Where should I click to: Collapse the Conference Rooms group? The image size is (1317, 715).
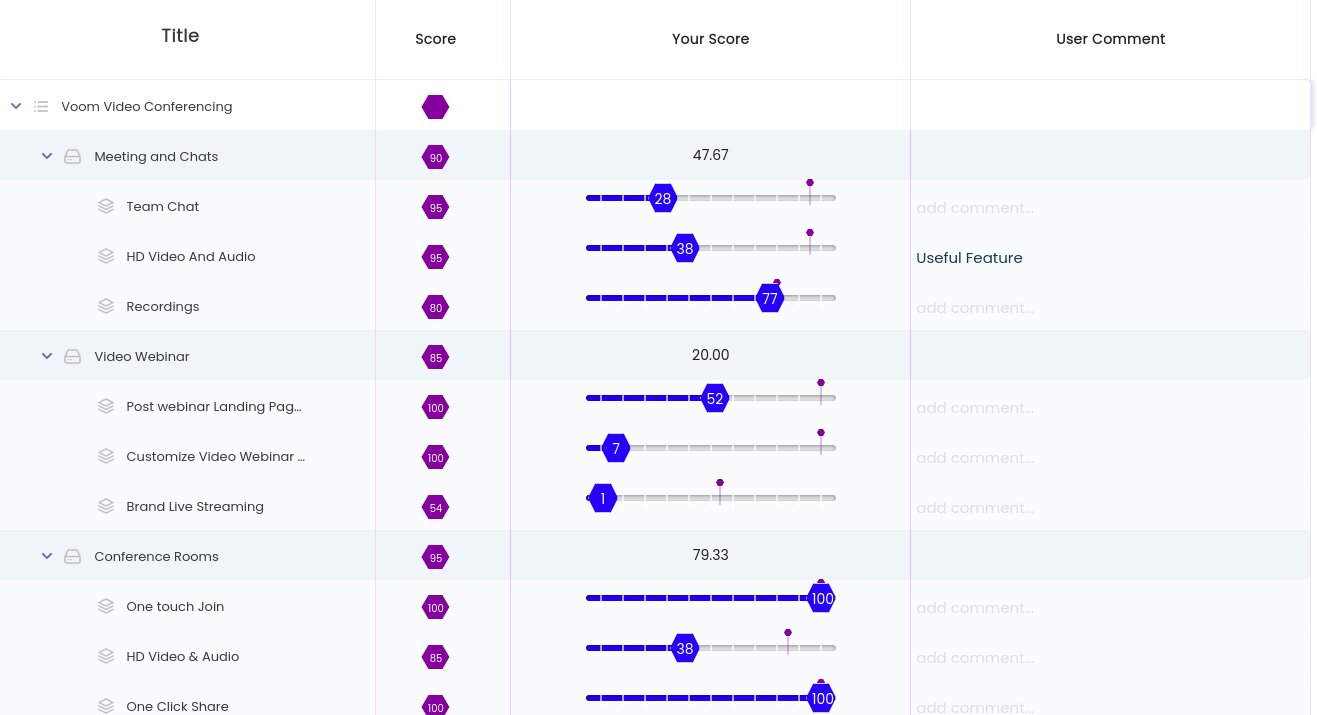tap(47, 556)
